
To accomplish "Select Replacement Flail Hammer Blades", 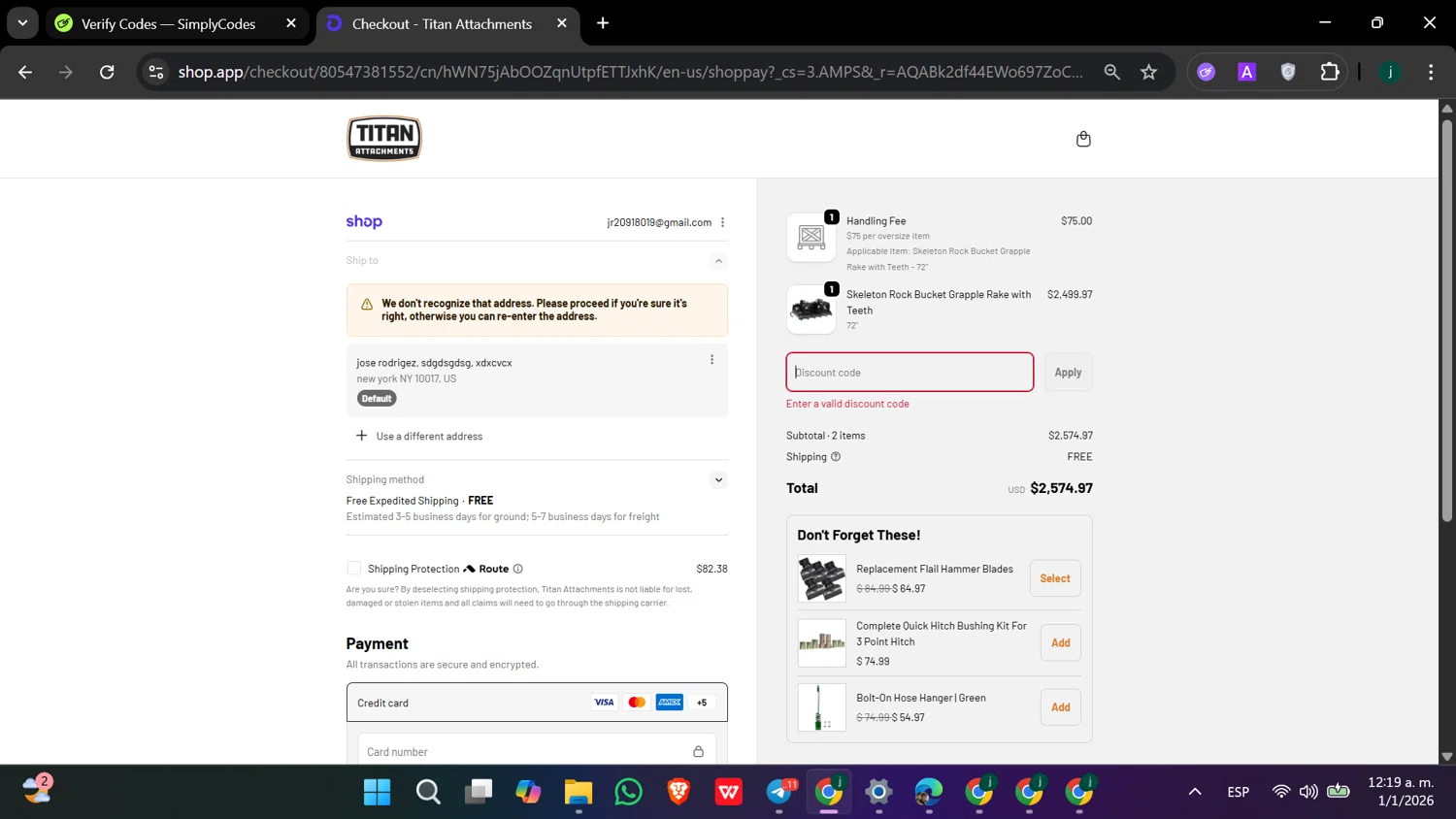I will coord(1055,578).
